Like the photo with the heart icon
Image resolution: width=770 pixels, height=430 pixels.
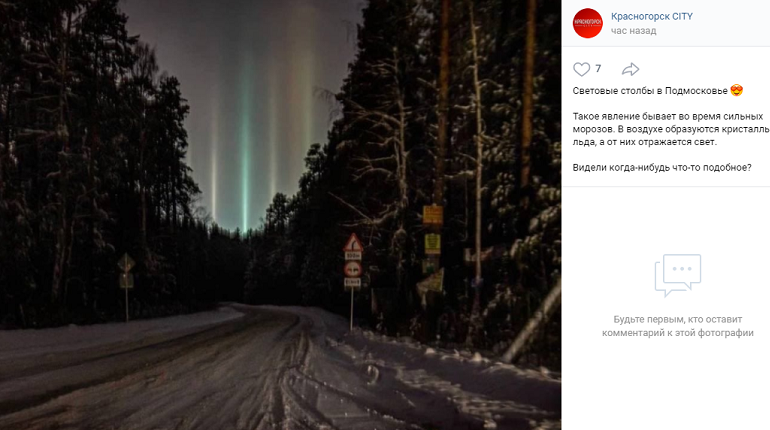click(581, 69)
